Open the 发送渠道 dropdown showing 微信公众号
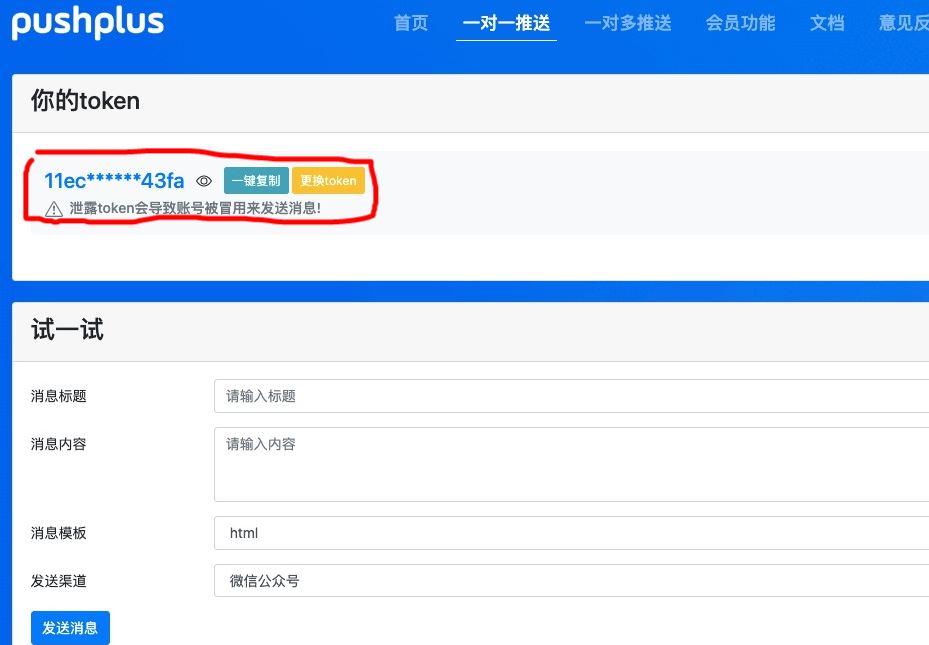Viewport: 929px width, 645px height. 571,581
